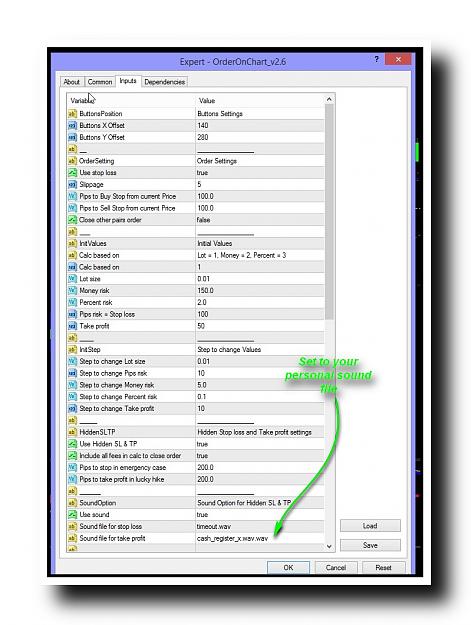Click the Cancel button
This screenshot has width=471, height=625.
tap(336, 568)
